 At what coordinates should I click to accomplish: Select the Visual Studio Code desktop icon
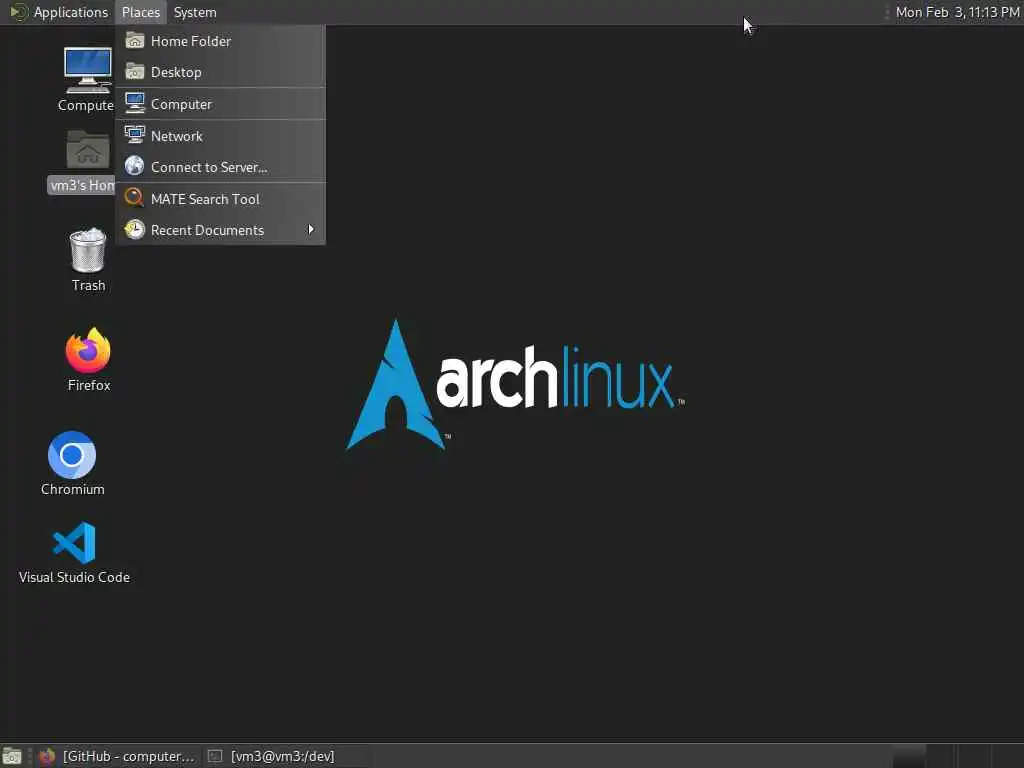pyautogui.click(x=74, y=552)
